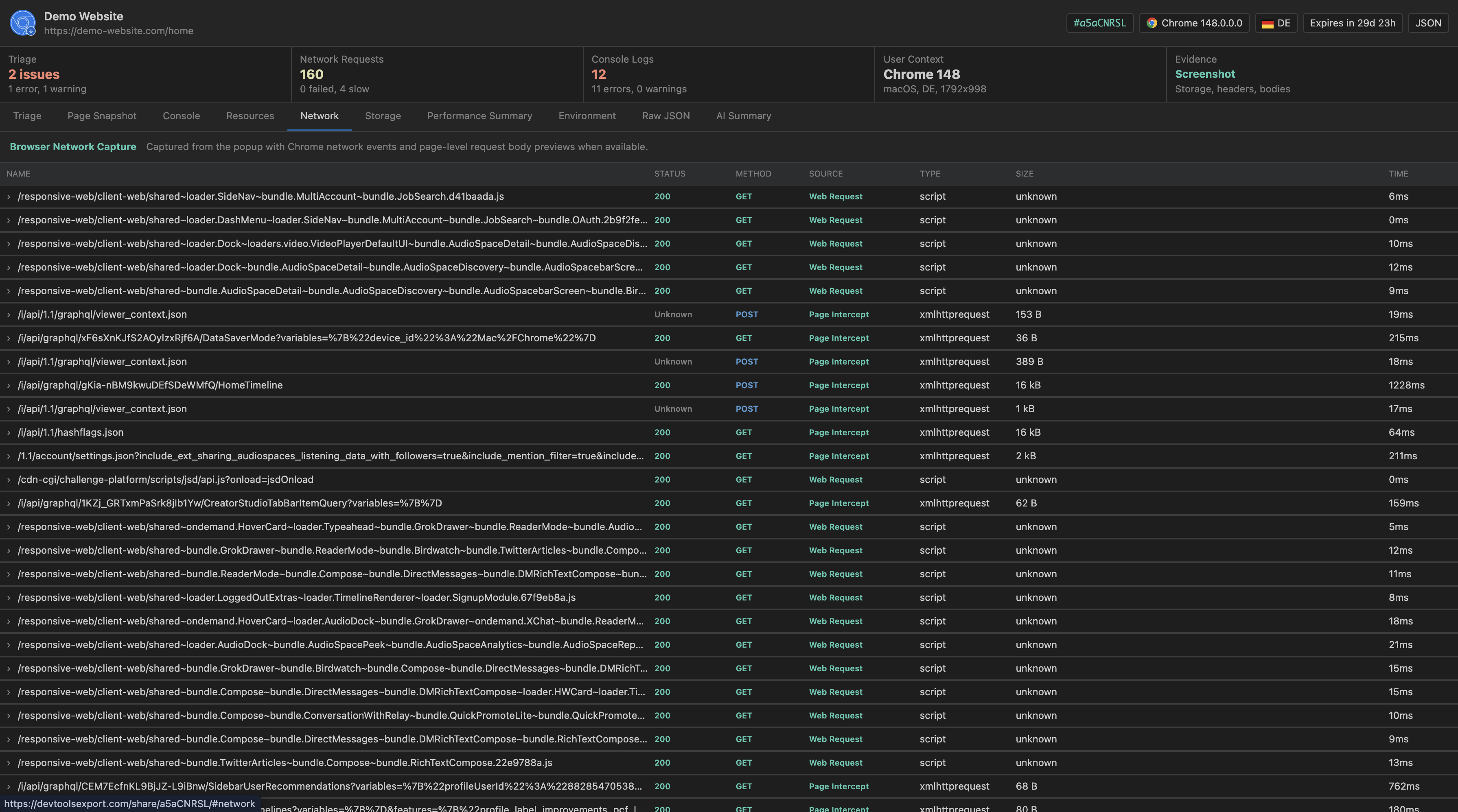Click the Network Requests 160 summary card

pos(437,74)
